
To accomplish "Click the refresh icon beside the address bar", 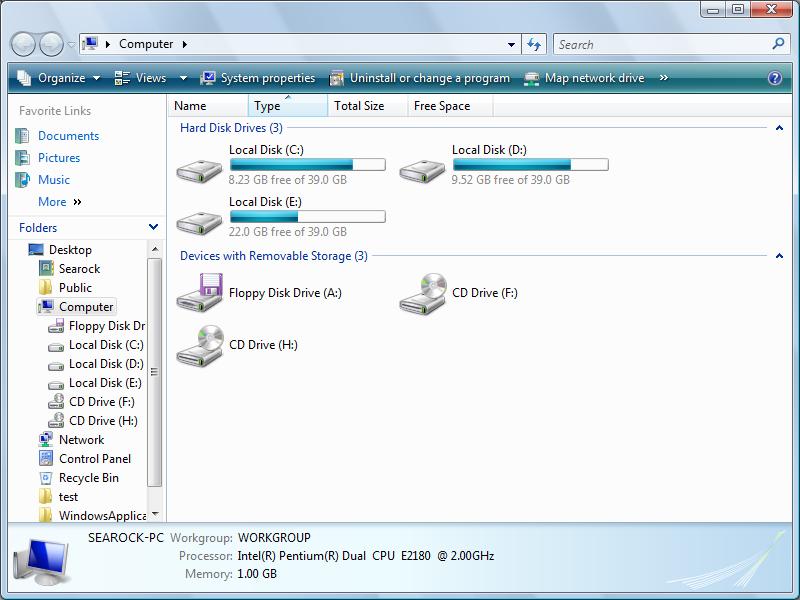I will (533, 44).
